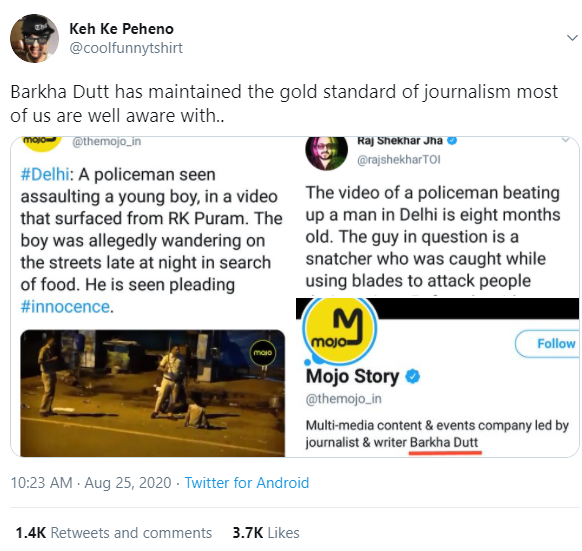Expand the tweet options chevron
This screenshot has width=582, height=551.
point(572,38)
